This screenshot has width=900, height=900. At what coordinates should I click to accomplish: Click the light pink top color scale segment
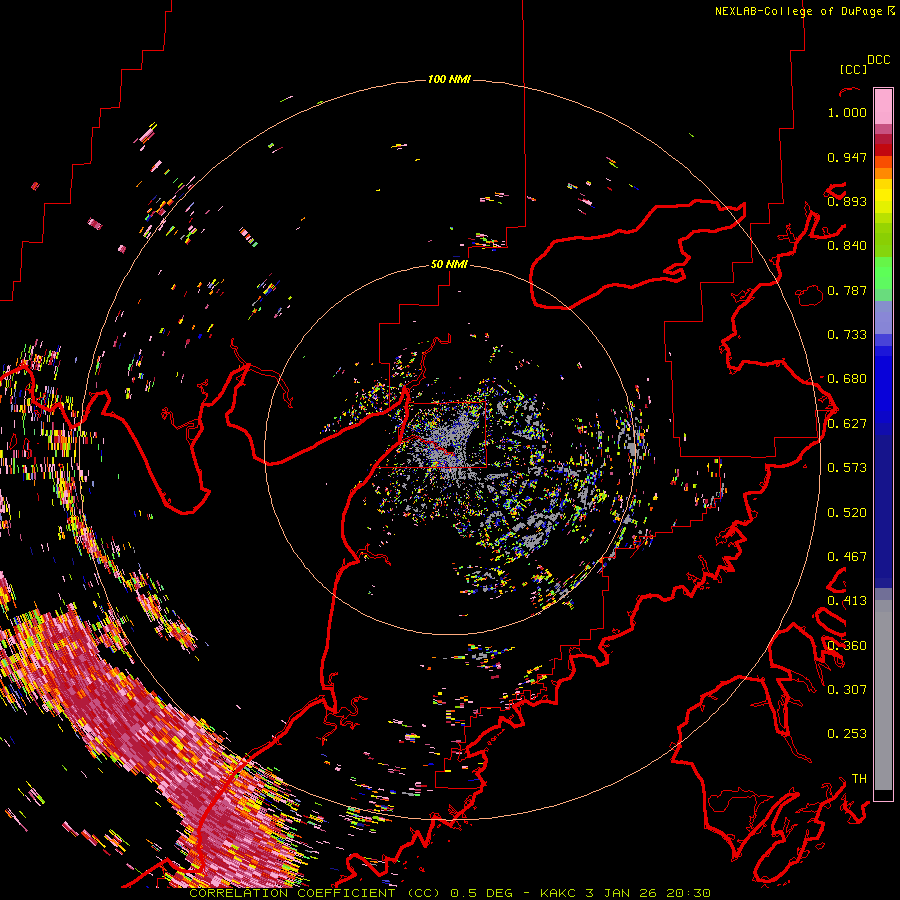click(883, 106)
